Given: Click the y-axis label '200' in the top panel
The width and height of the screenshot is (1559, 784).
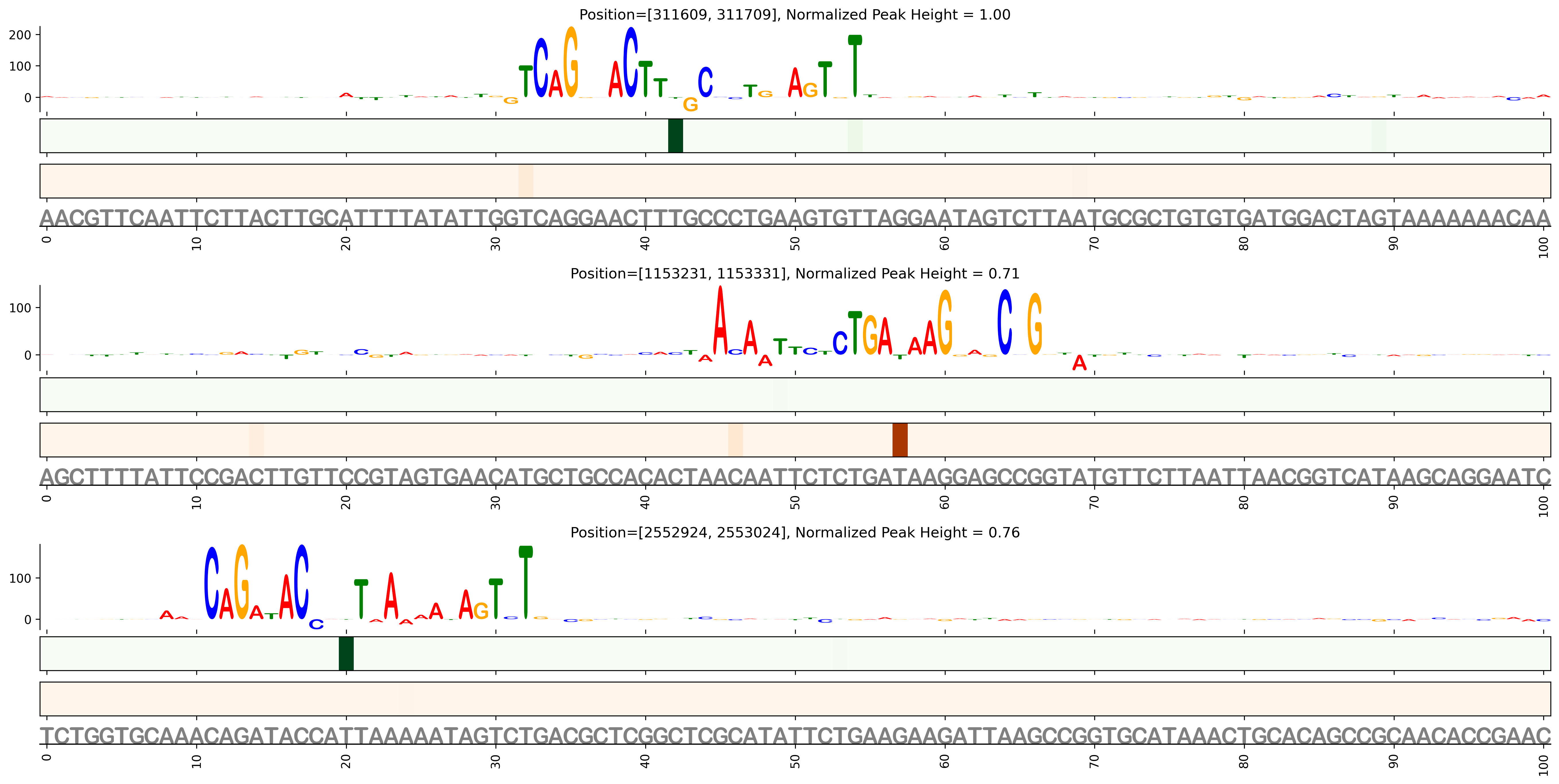Looking at the screenshot, I should pos(20,35).
